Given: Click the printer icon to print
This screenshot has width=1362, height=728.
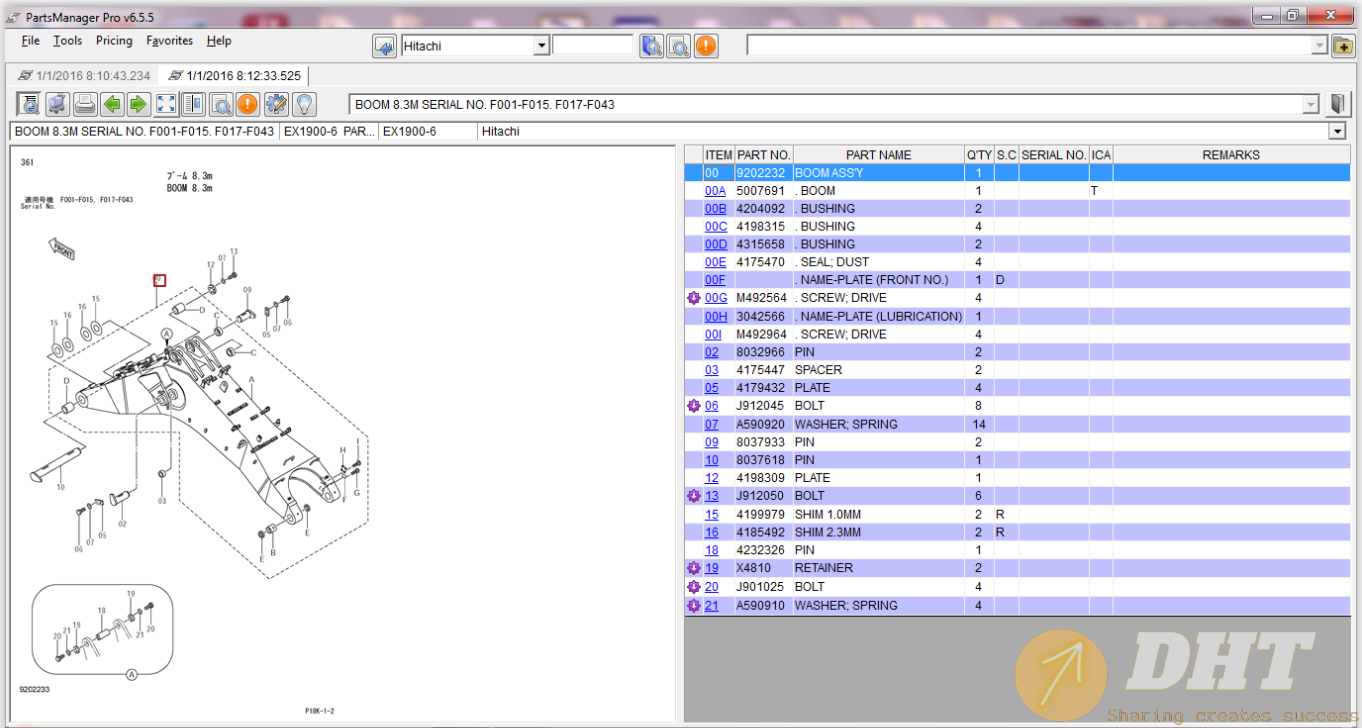Looking at the screenshot, I should [x=85, y=104].
